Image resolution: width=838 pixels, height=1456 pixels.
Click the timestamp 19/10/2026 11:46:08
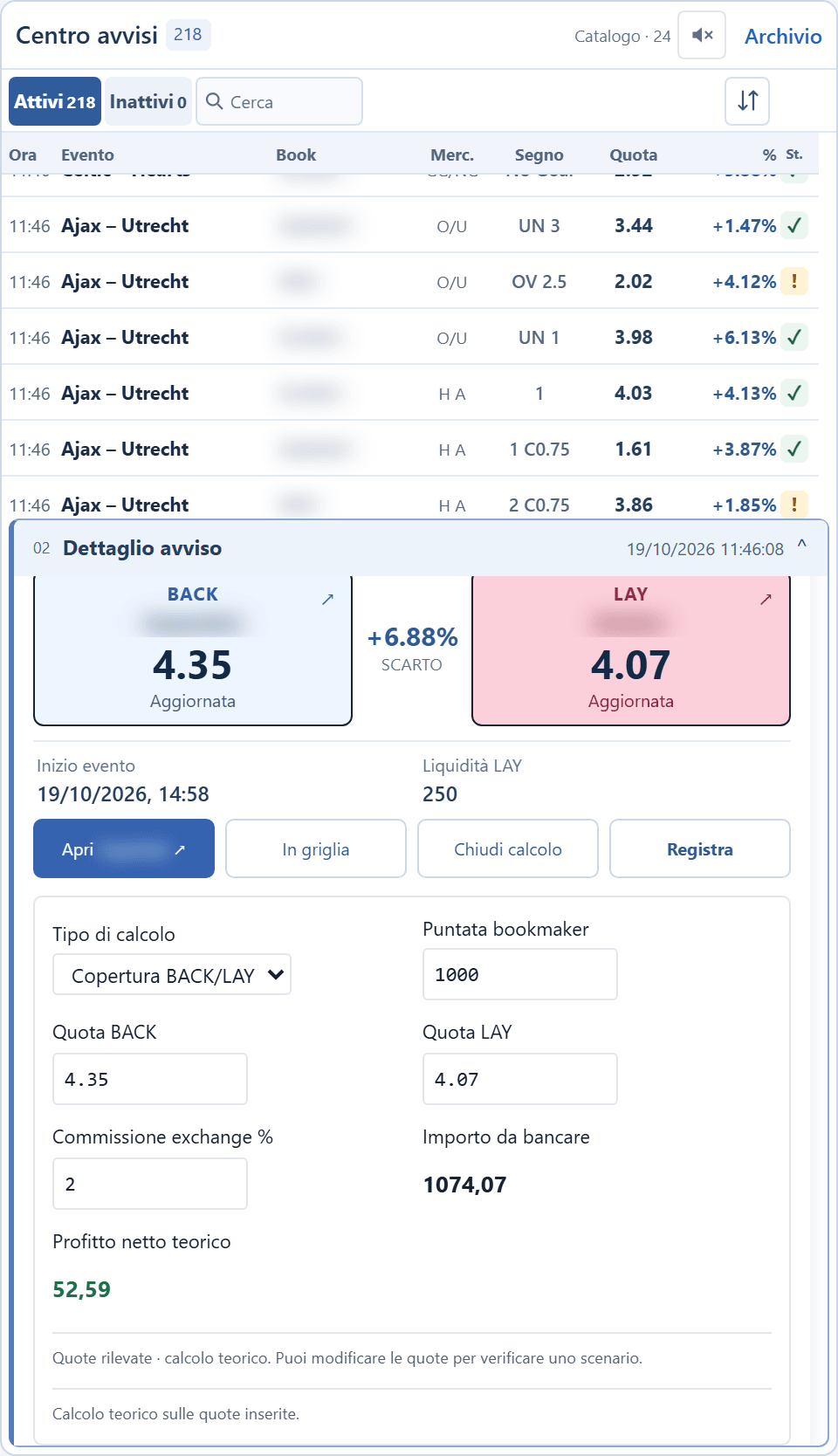click(705, 549)
